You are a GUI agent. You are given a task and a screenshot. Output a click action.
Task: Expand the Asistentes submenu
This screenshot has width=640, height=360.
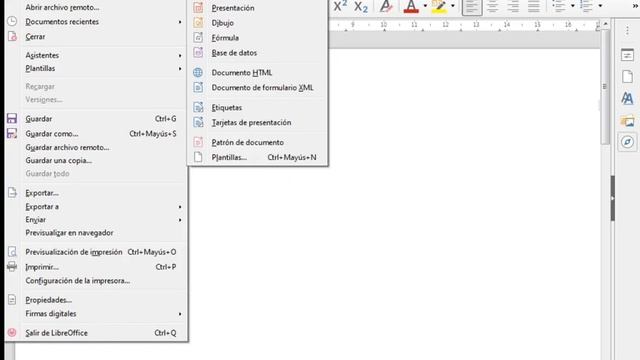pos(96,55)
